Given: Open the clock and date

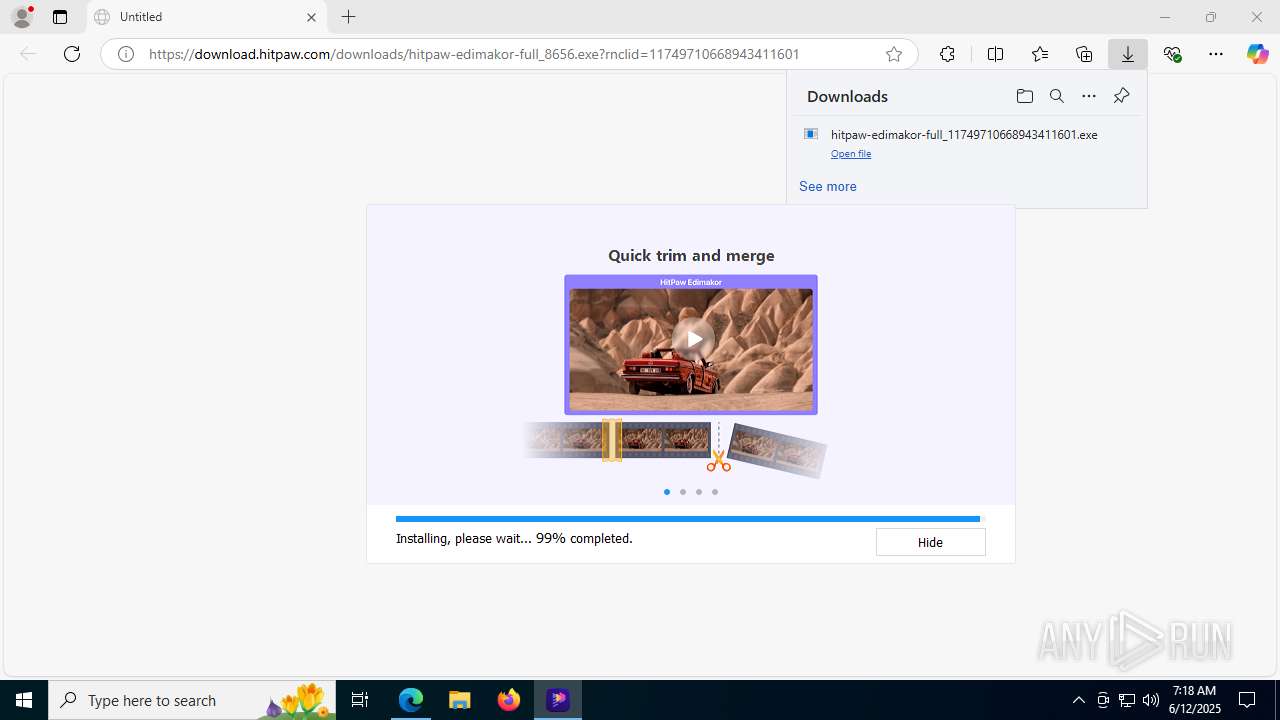Looking at the screenshot, I should pos(1196,700).
